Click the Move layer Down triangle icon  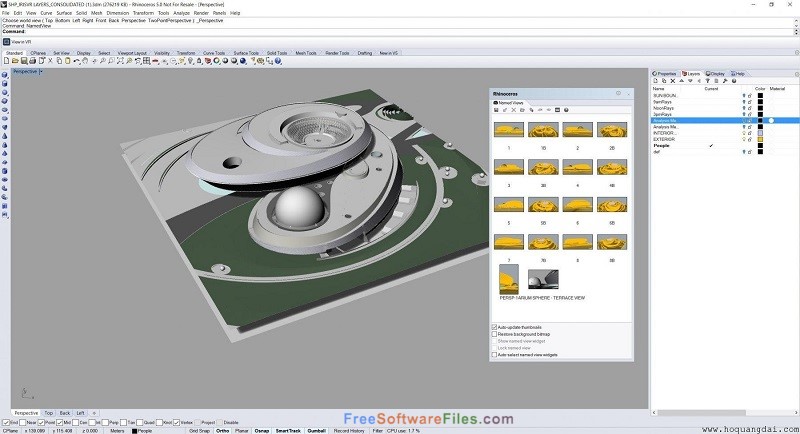point(690,81)
